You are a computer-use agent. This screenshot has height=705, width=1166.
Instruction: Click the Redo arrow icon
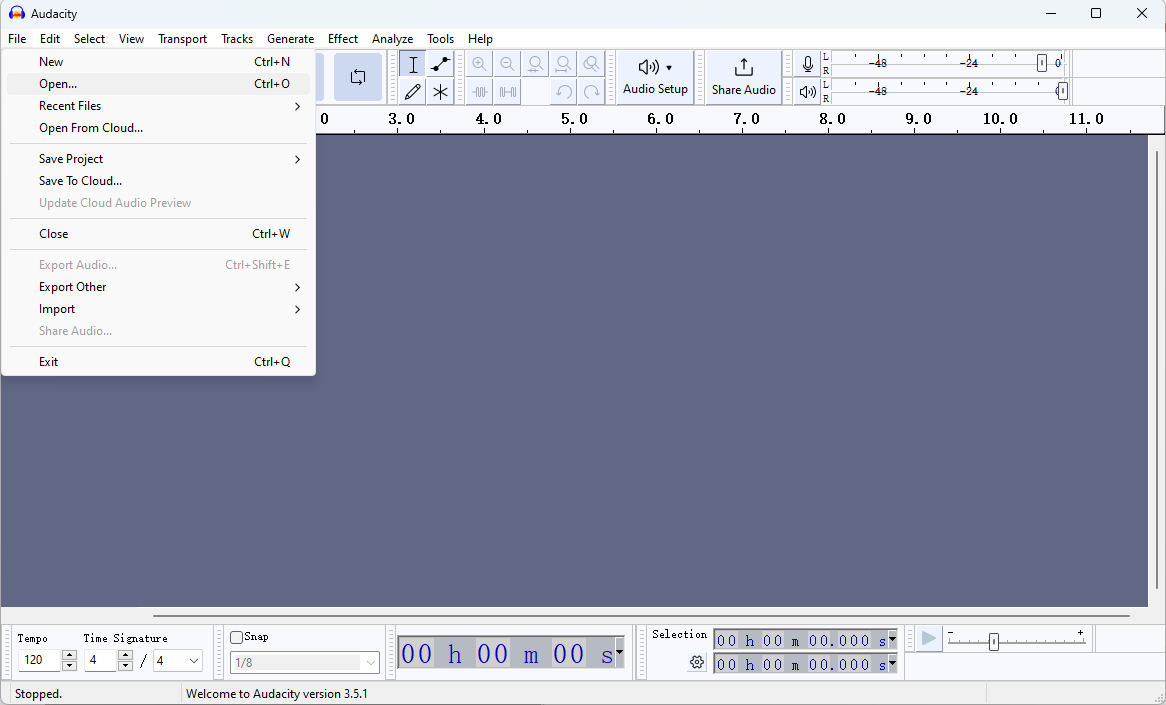tap(591, 92)
